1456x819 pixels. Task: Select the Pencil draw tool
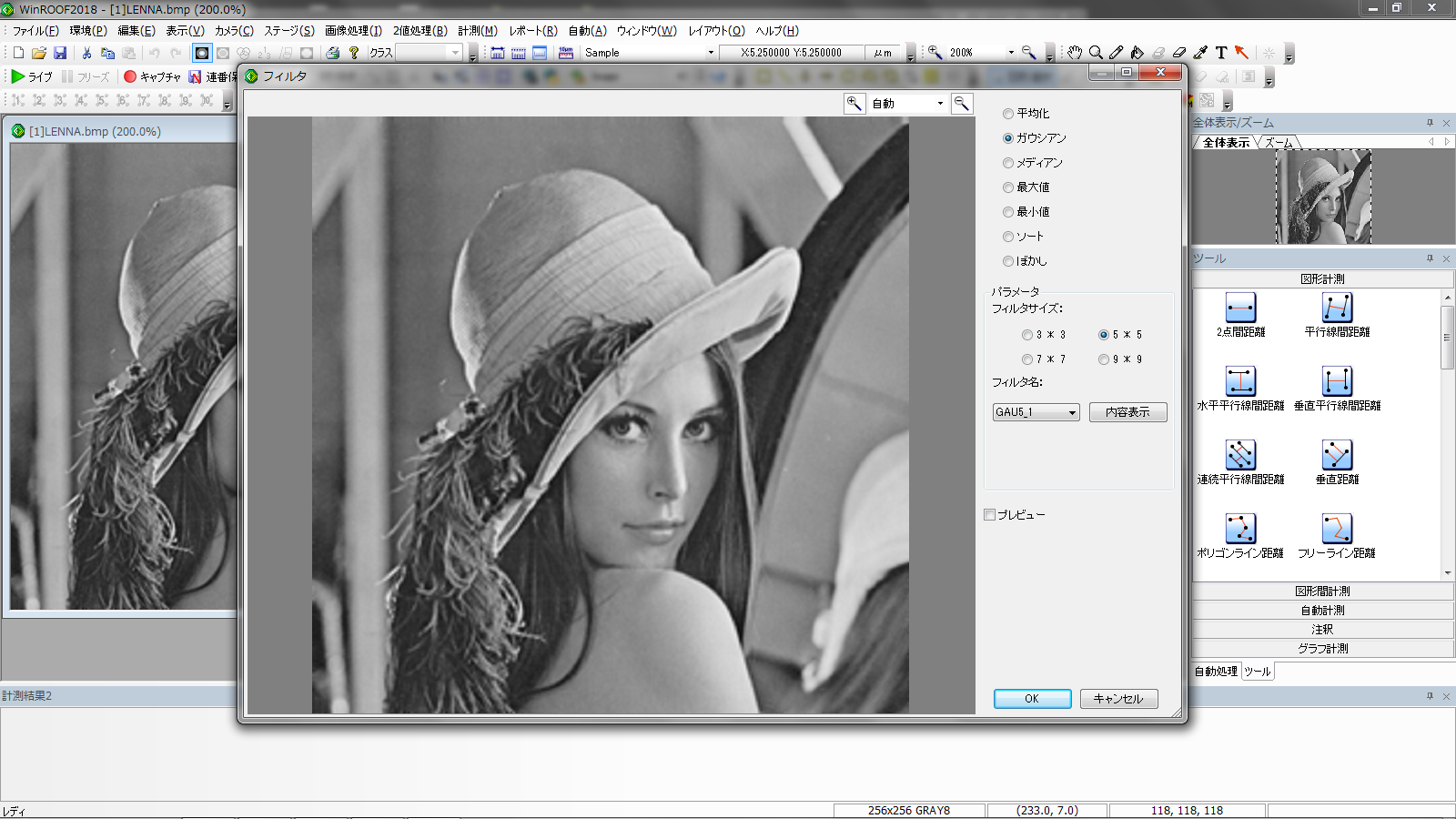(x=1117, y=53)
